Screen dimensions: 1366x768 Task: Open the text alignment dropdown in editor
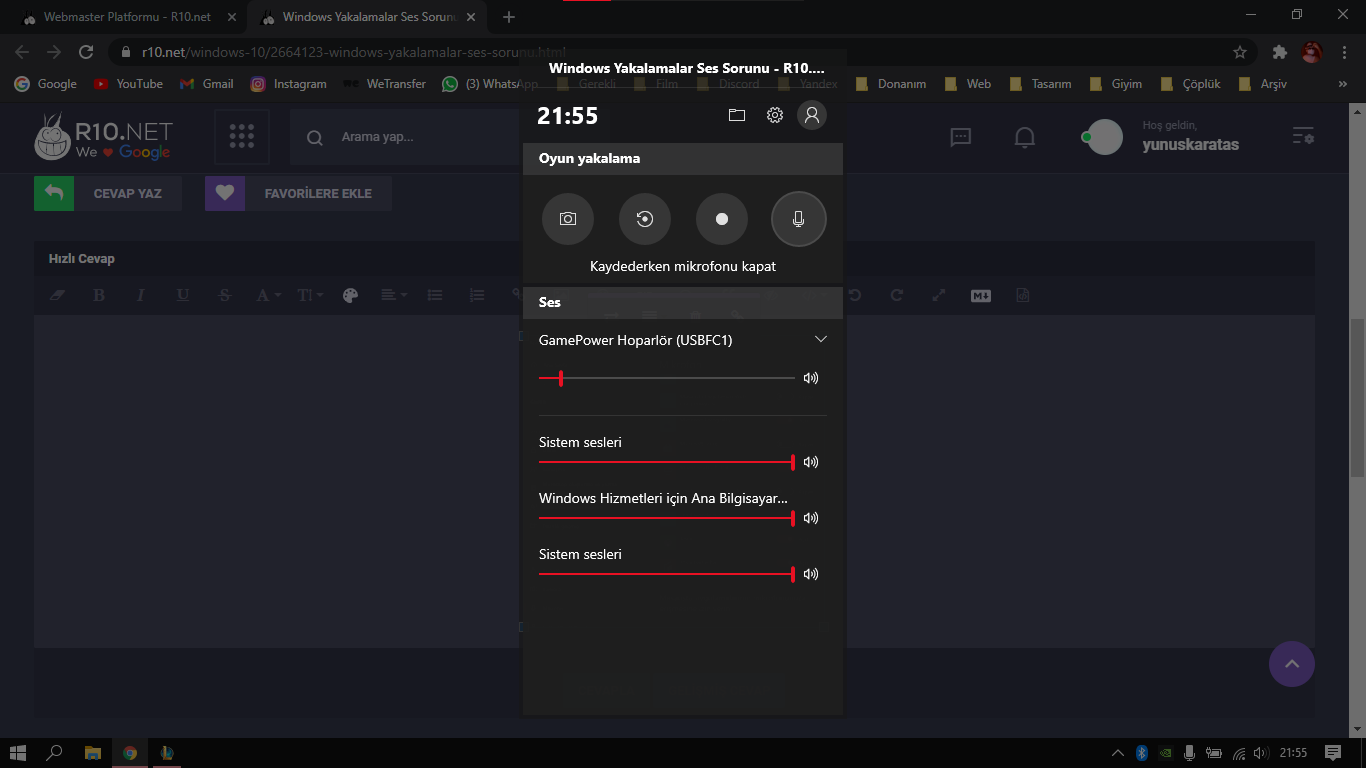click(394, 295)
